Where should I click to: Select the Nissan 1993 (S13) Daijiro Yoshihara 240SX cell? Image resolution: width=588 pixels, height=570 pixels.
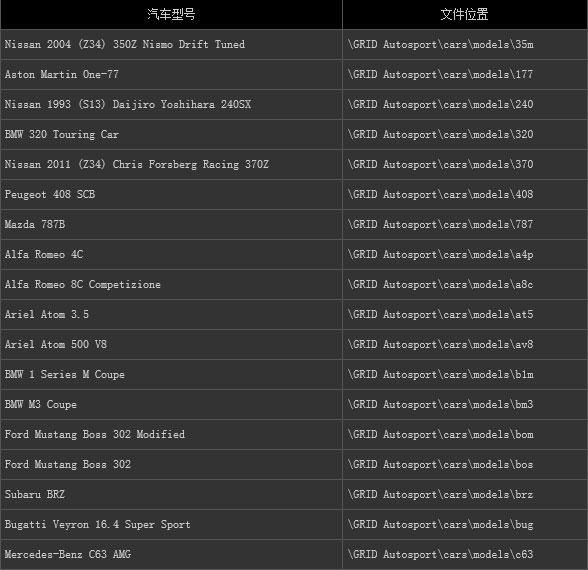coord(171,105)
